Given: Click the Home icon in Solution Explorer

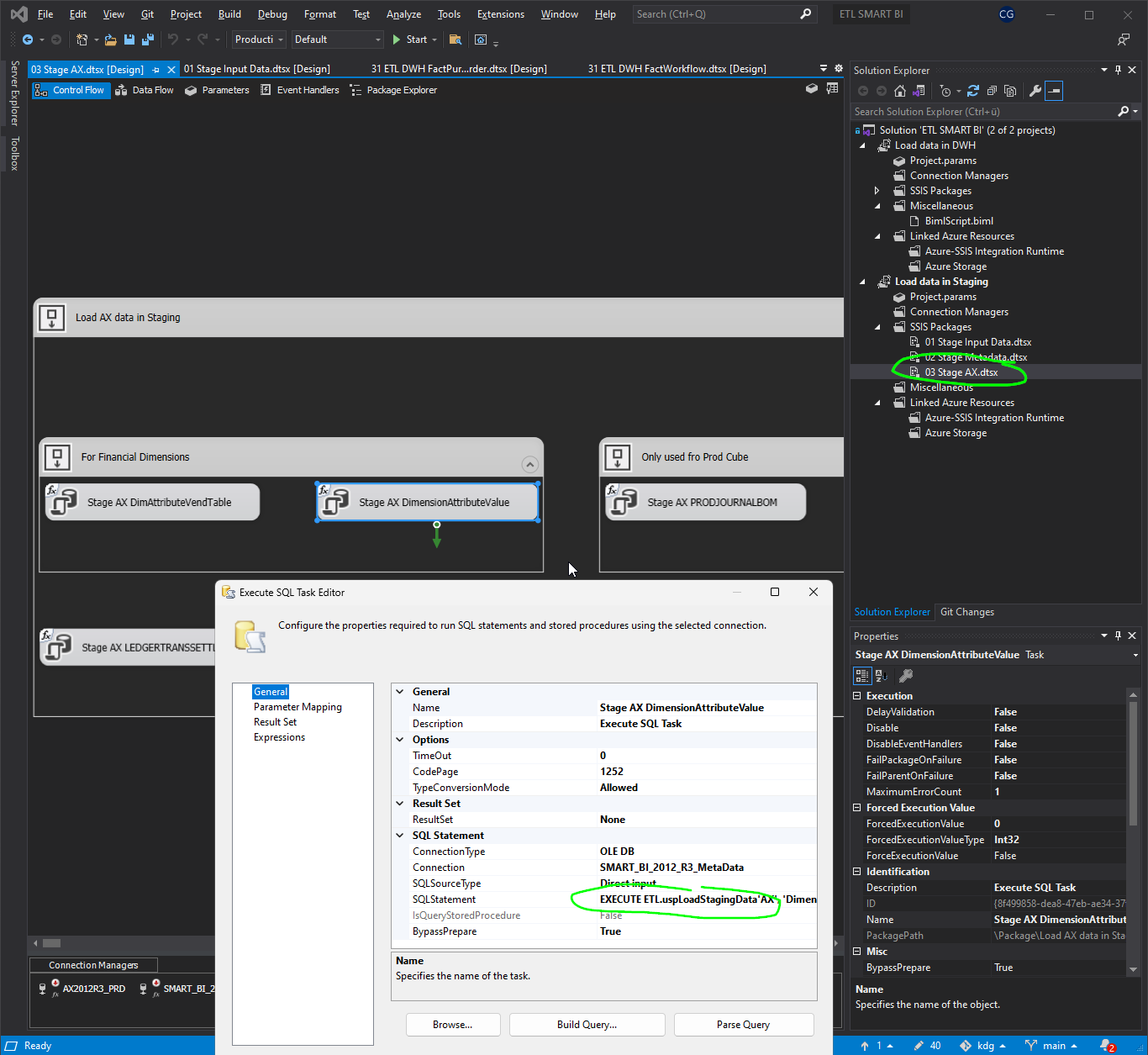Looking at the screenshot, I should tap(900, 91).
